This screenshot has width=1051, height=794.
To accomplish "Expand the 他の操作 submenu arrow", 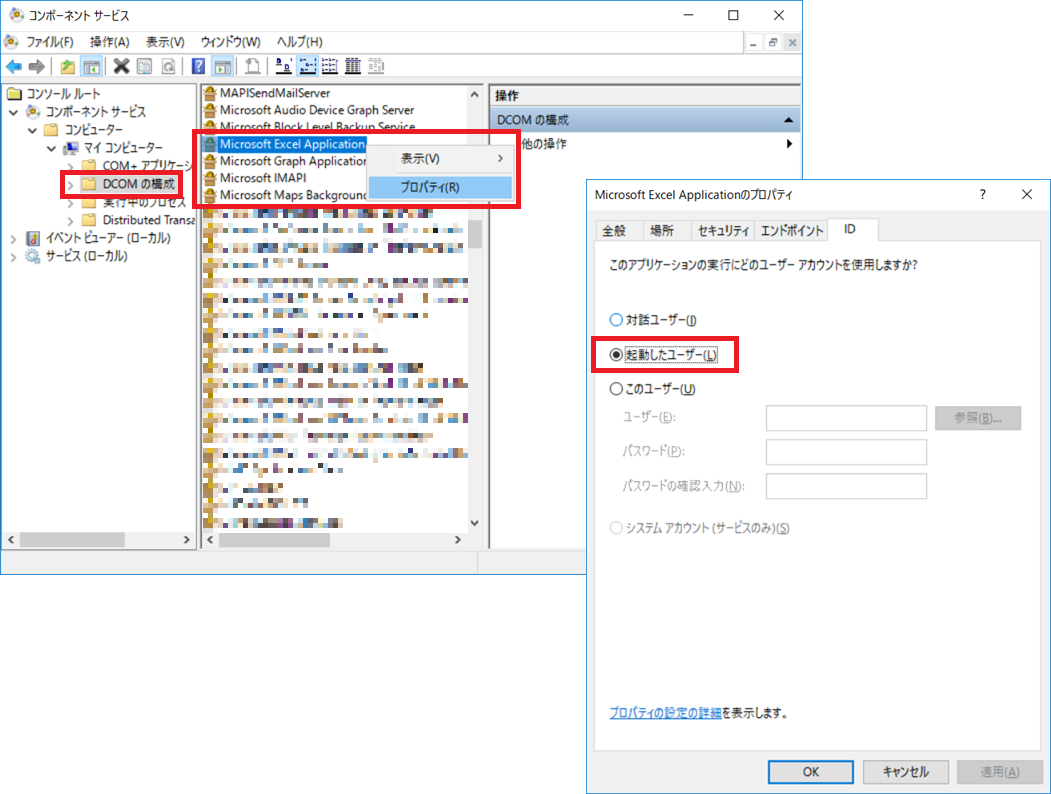I will pos(789,143).
